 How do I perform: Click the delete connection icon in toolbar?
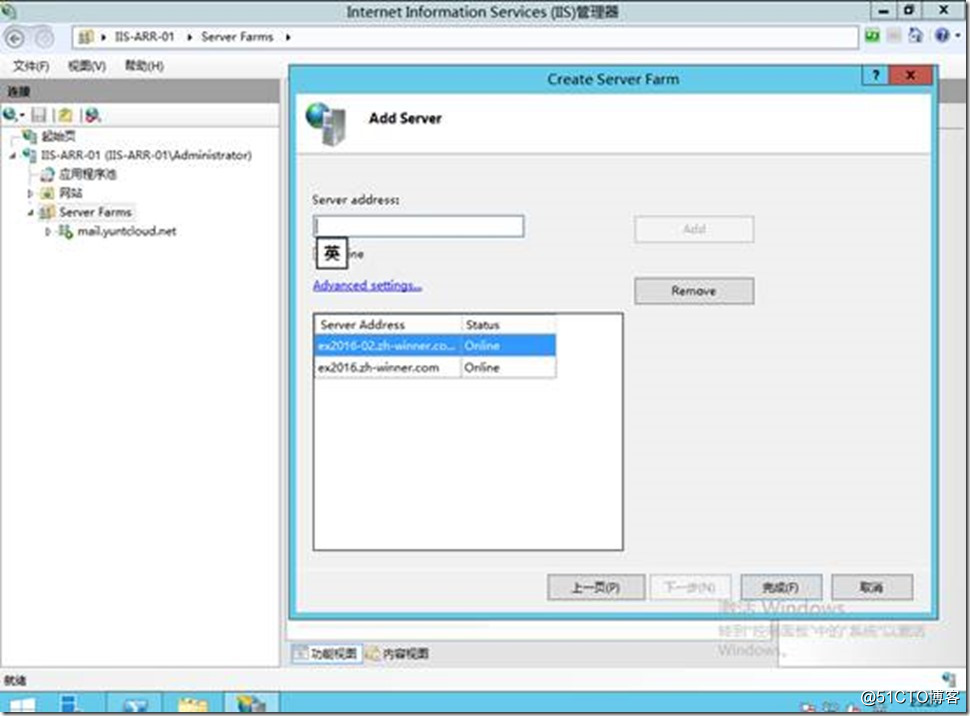[x=92, y=114]
